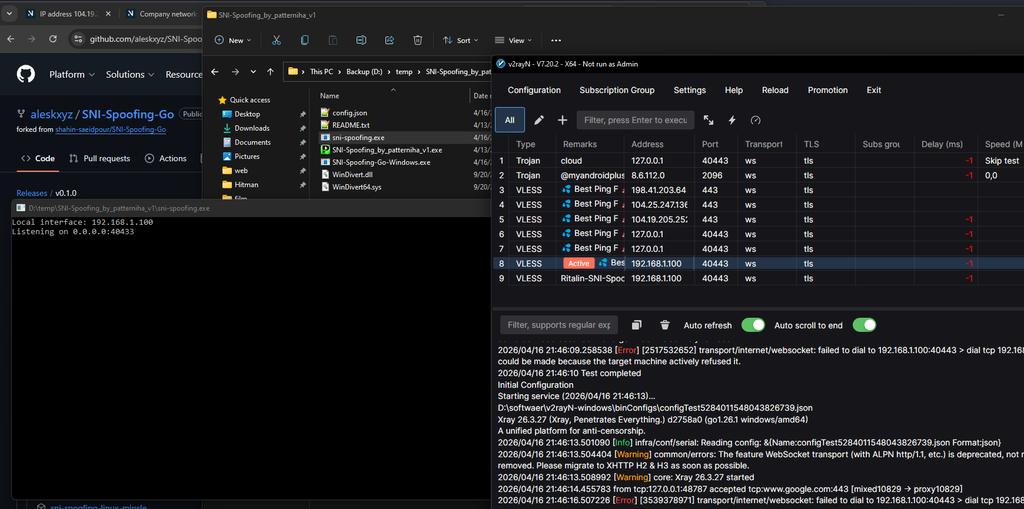
Task: Open the Actions tab on GitHub
Action: [x=165, y=158]
